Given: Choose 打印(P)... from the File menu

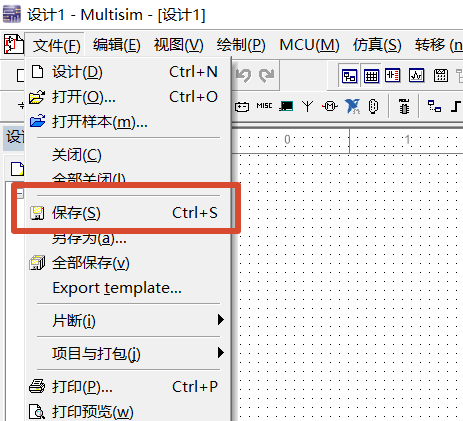Looking at the screenshot, I should pyautogui.click(x=128, y=387).
